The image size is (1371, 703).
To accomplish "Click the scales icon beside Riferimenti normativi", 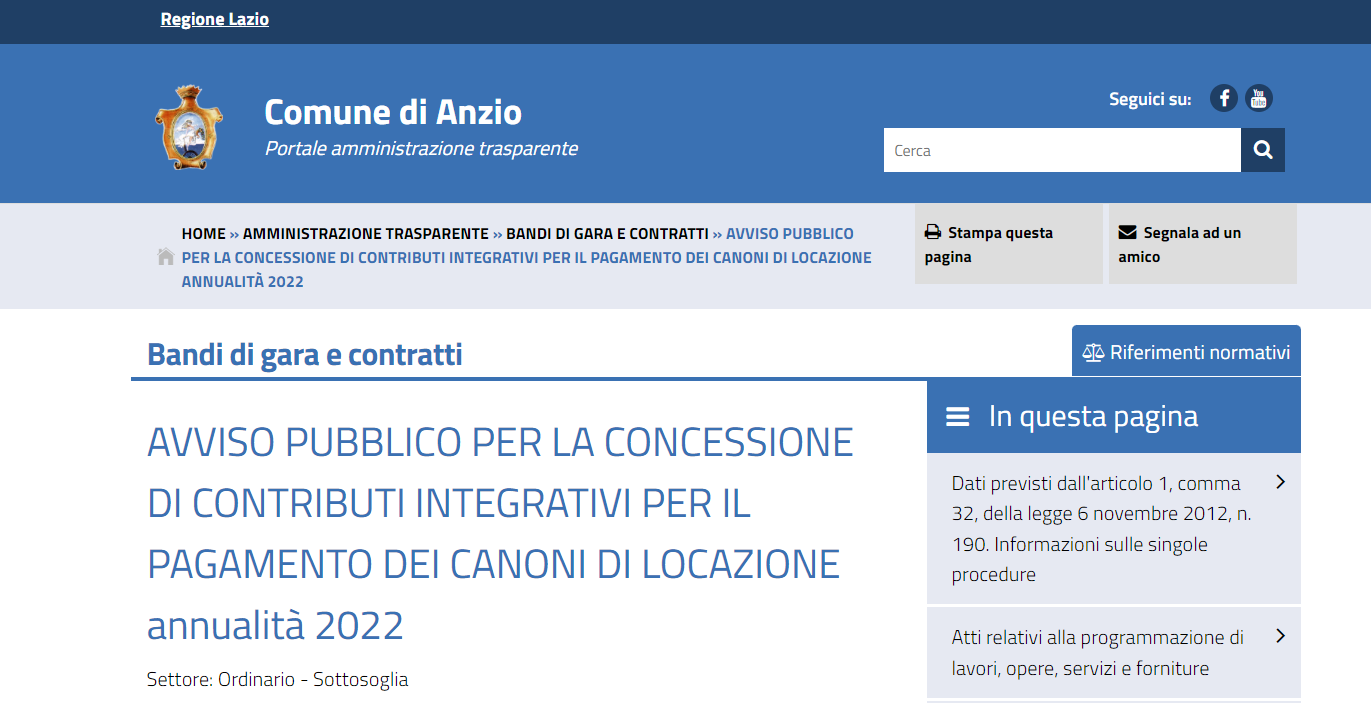I will click(1094, 353).
